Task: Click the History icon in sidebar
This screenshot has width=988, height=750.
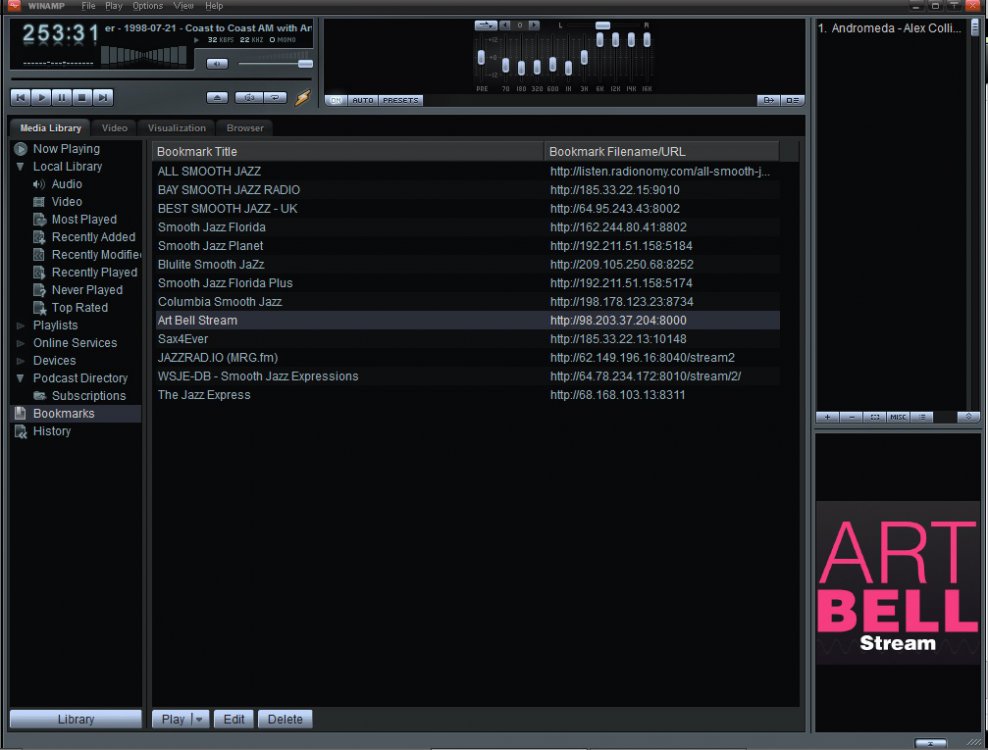Action: [x=20, y=431]
